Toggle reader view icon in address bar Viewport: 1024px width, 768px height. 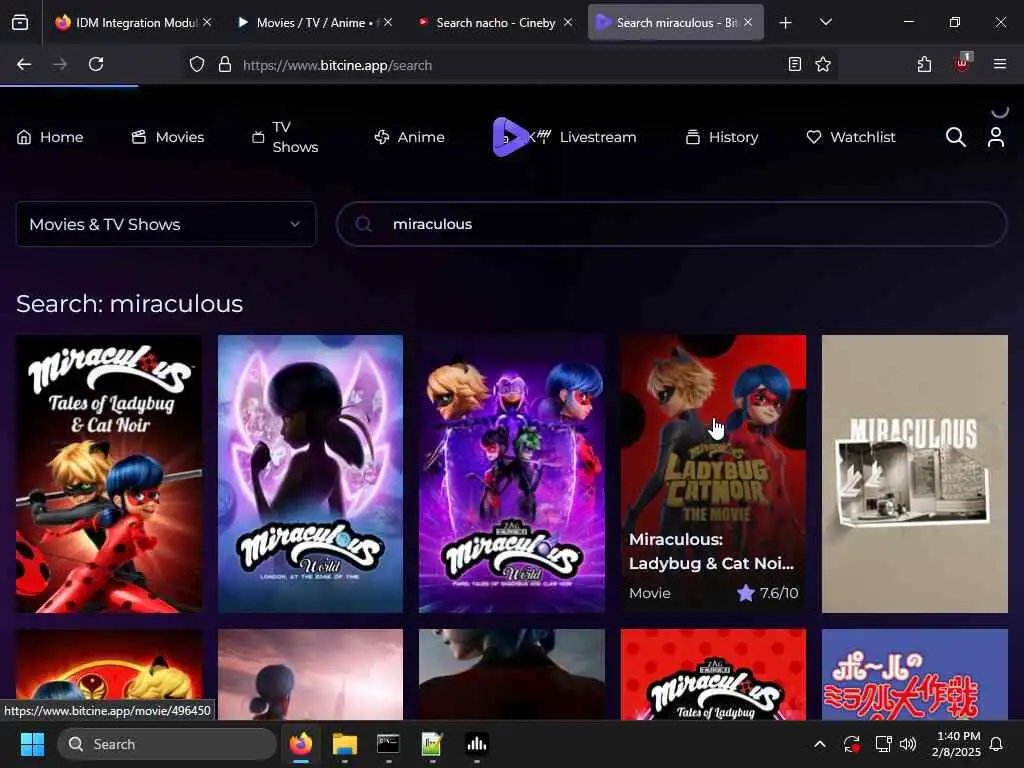[795, 64]
